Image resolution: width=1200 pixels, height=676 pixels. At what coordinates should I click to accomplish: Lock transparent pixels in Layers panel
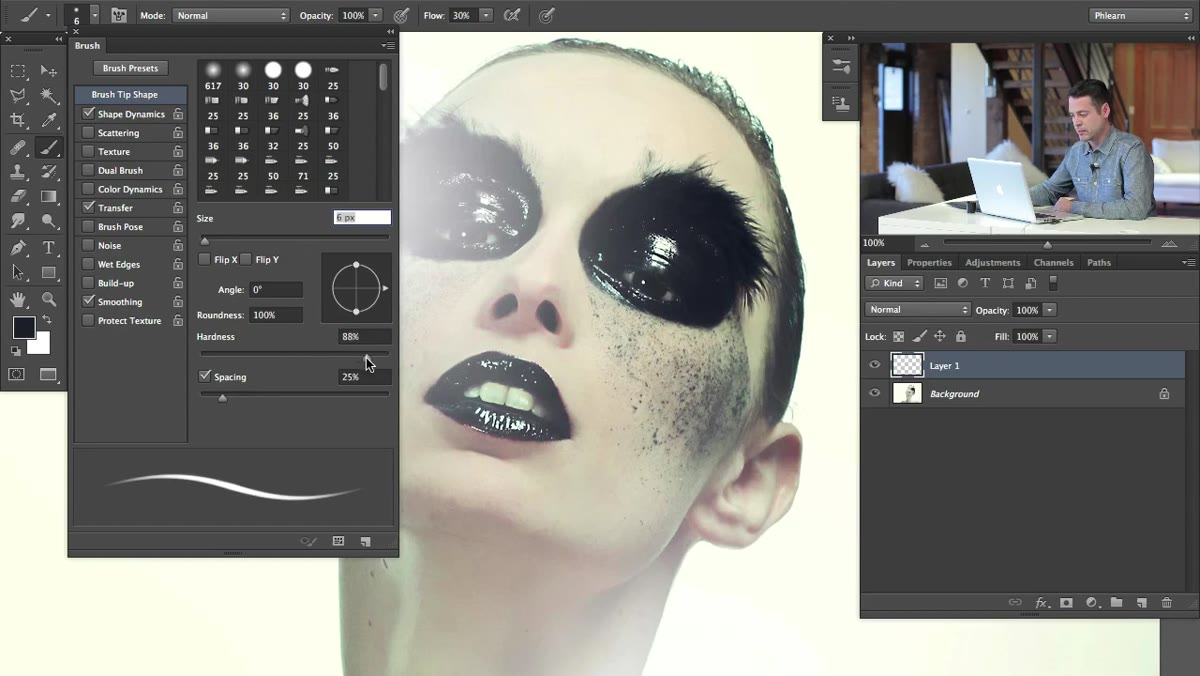tap(898, 337)
